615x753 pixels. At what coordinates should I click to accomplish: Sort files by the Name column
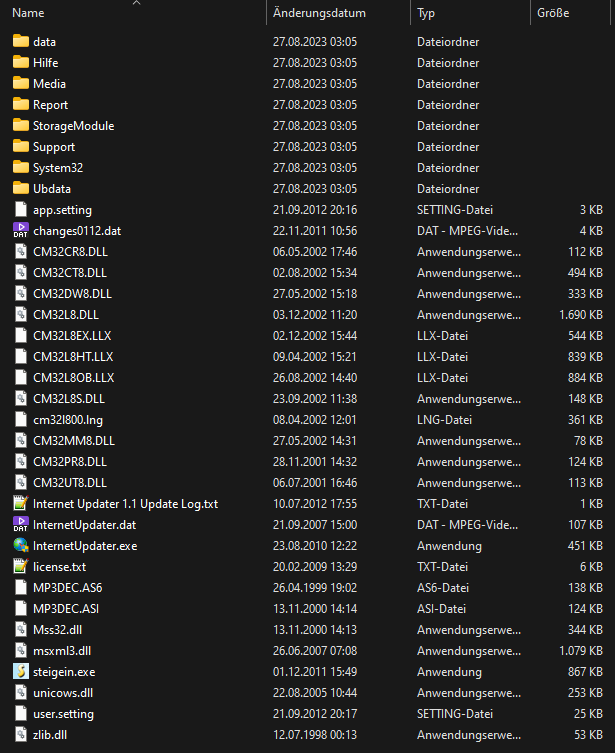28,14
